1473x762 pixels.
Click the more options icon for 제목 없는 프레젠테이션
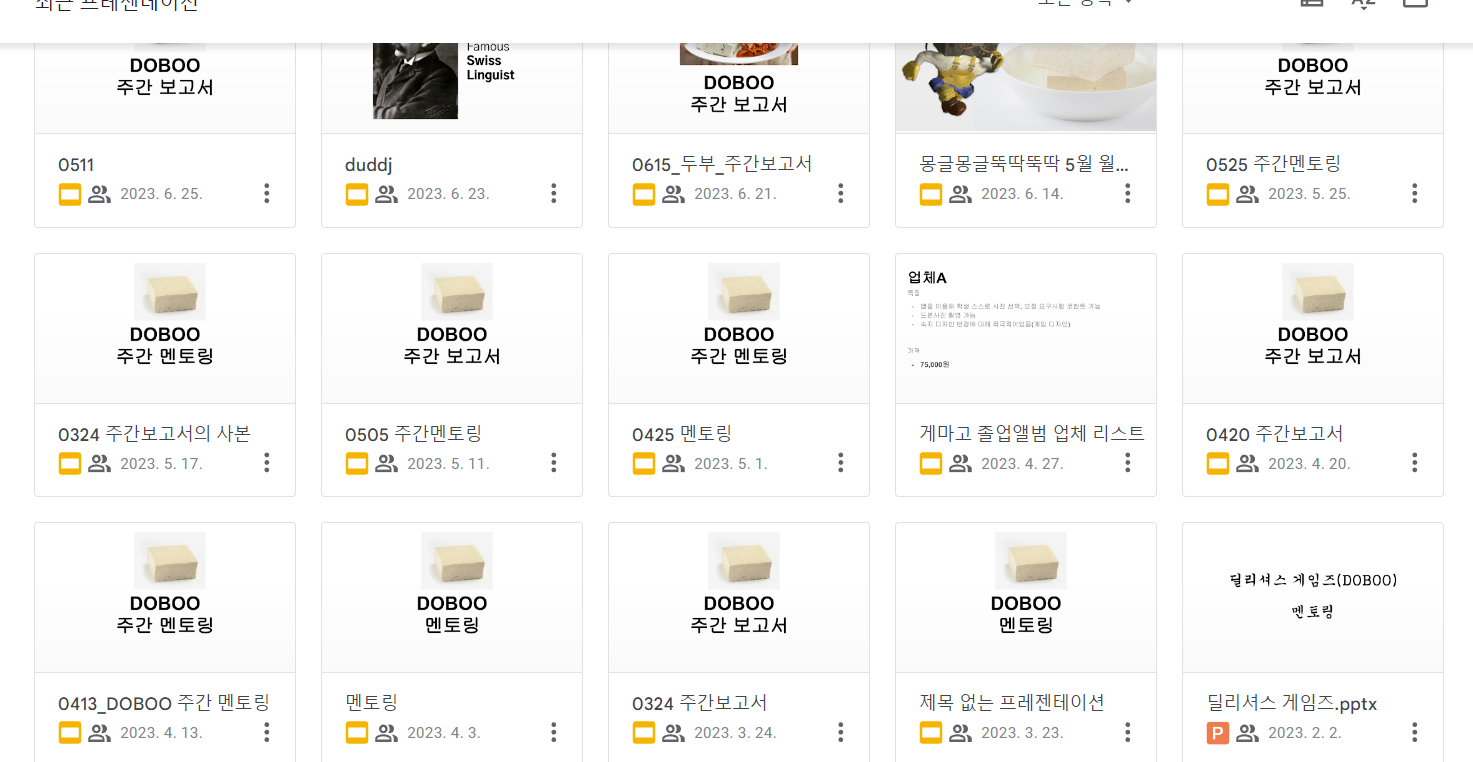1127,733
